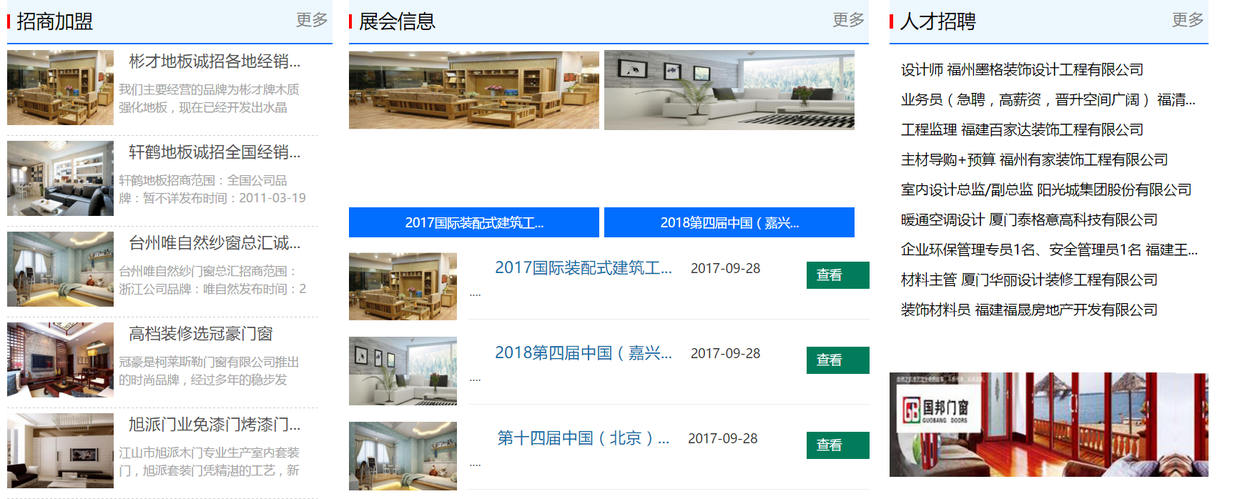Open 更多 link in 招商加盟 section
Screen dimensions: 1240x499
pos(311,20)
